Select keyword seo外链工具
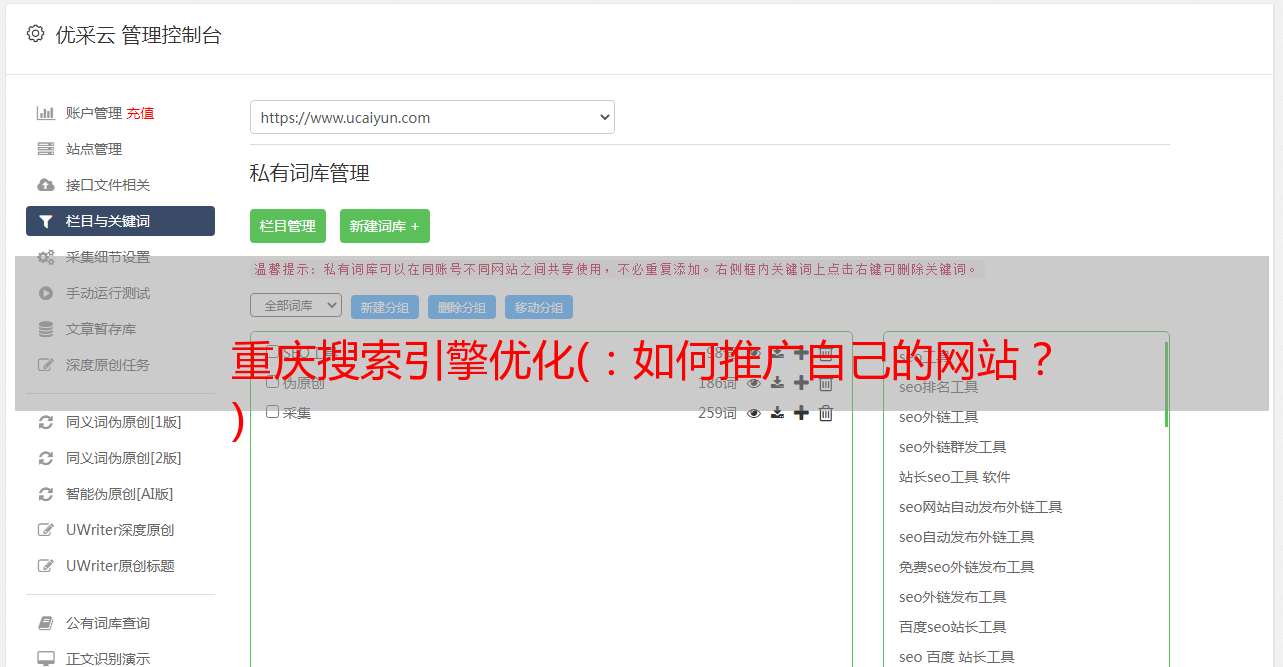Screen dimensions: 1283x667 pyautogui.click(x=939, y=417)
